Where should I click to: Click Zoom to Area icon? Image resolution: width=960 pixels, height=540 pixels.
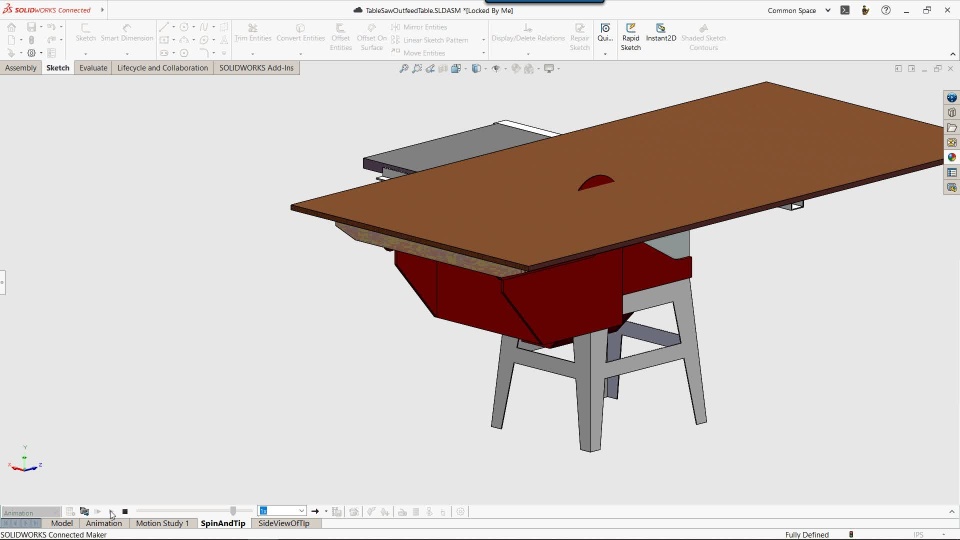[417, 69]
